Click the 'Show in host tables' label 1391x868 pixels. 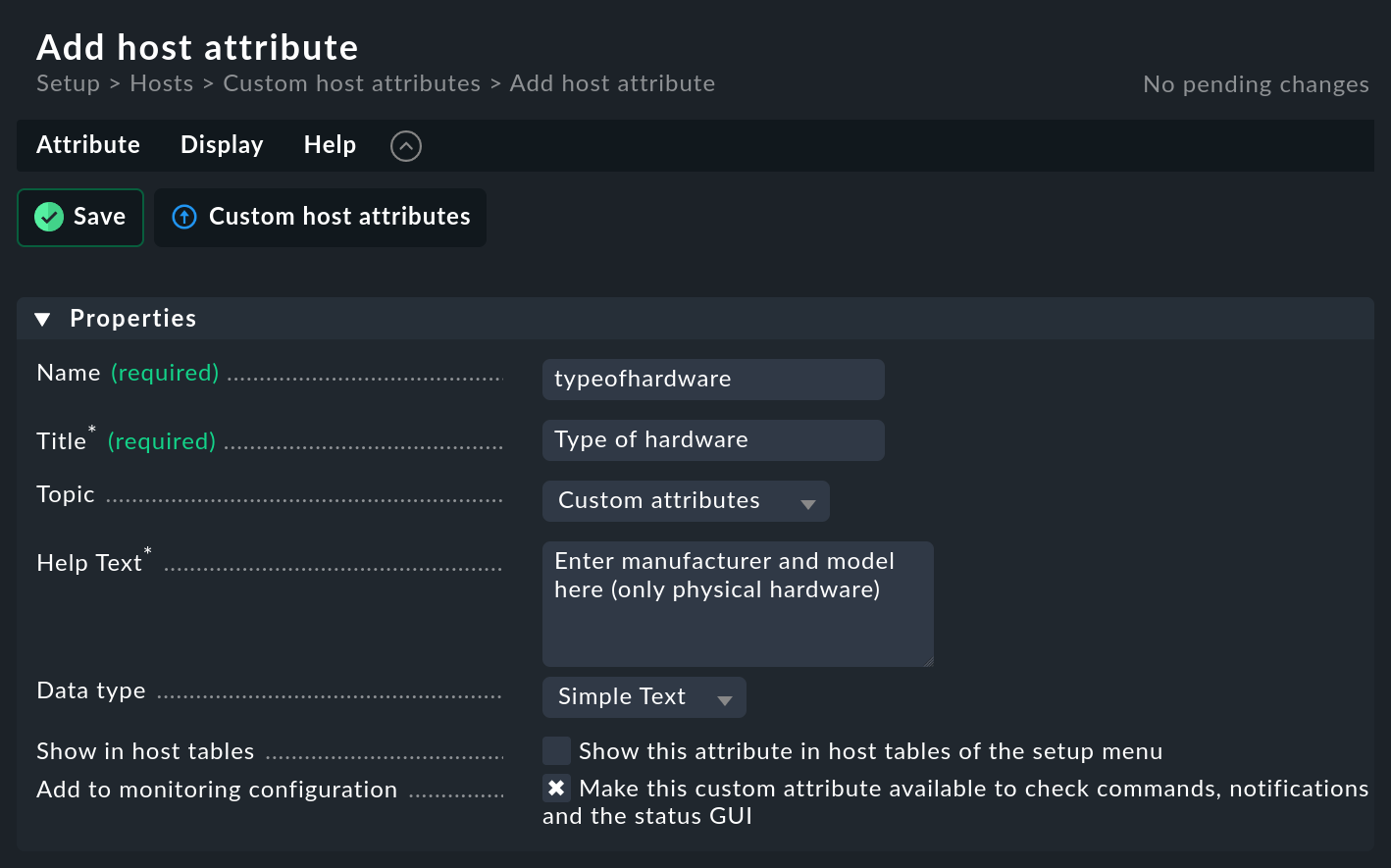145,751
